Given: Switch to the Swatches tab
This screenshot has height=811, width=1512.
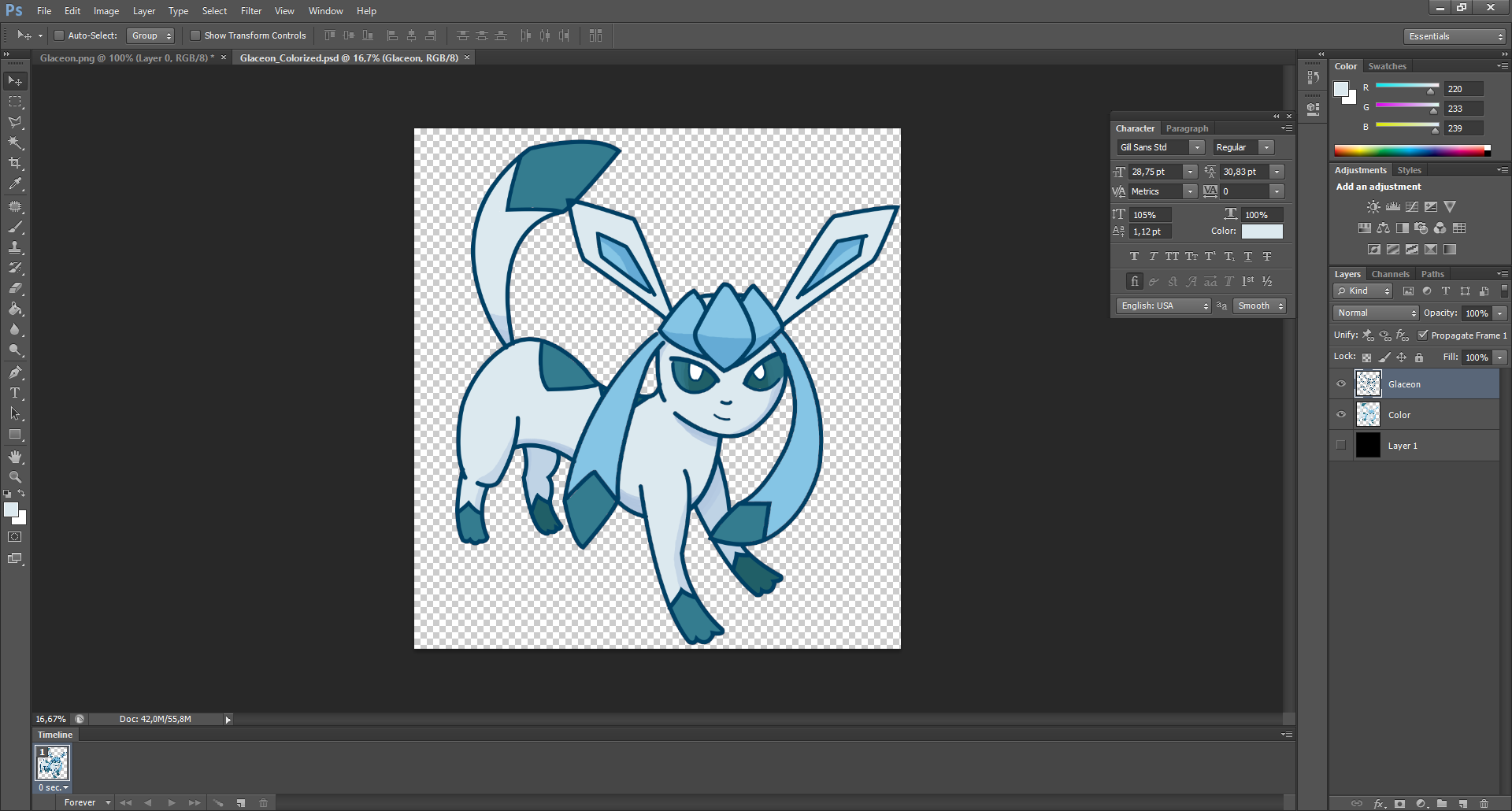Looking at the screenshot, I should point(1387,66).
